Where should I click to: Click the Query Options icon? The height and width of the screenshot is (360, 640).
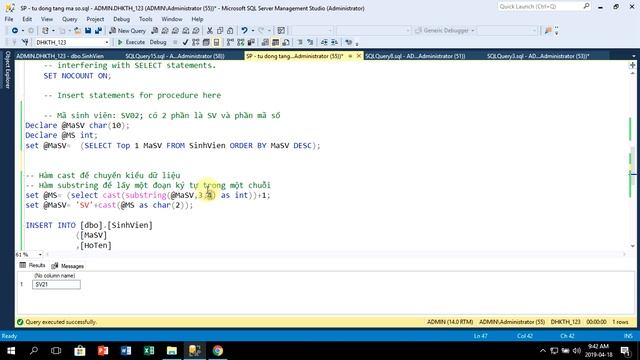pos(206,42)
